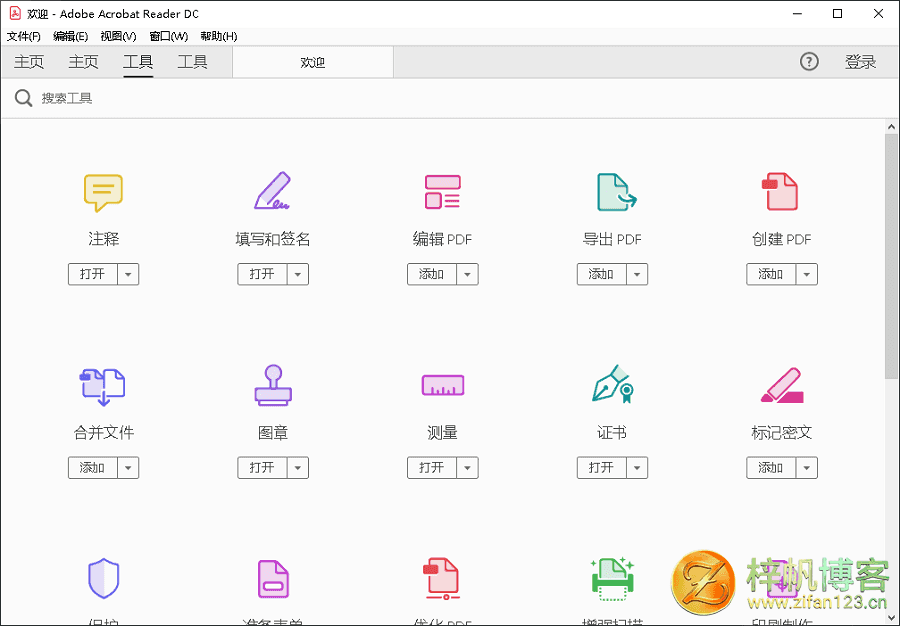Click 打开 button under 注释
The width and height of the screenshot is (900, 626).
[92, 274]
